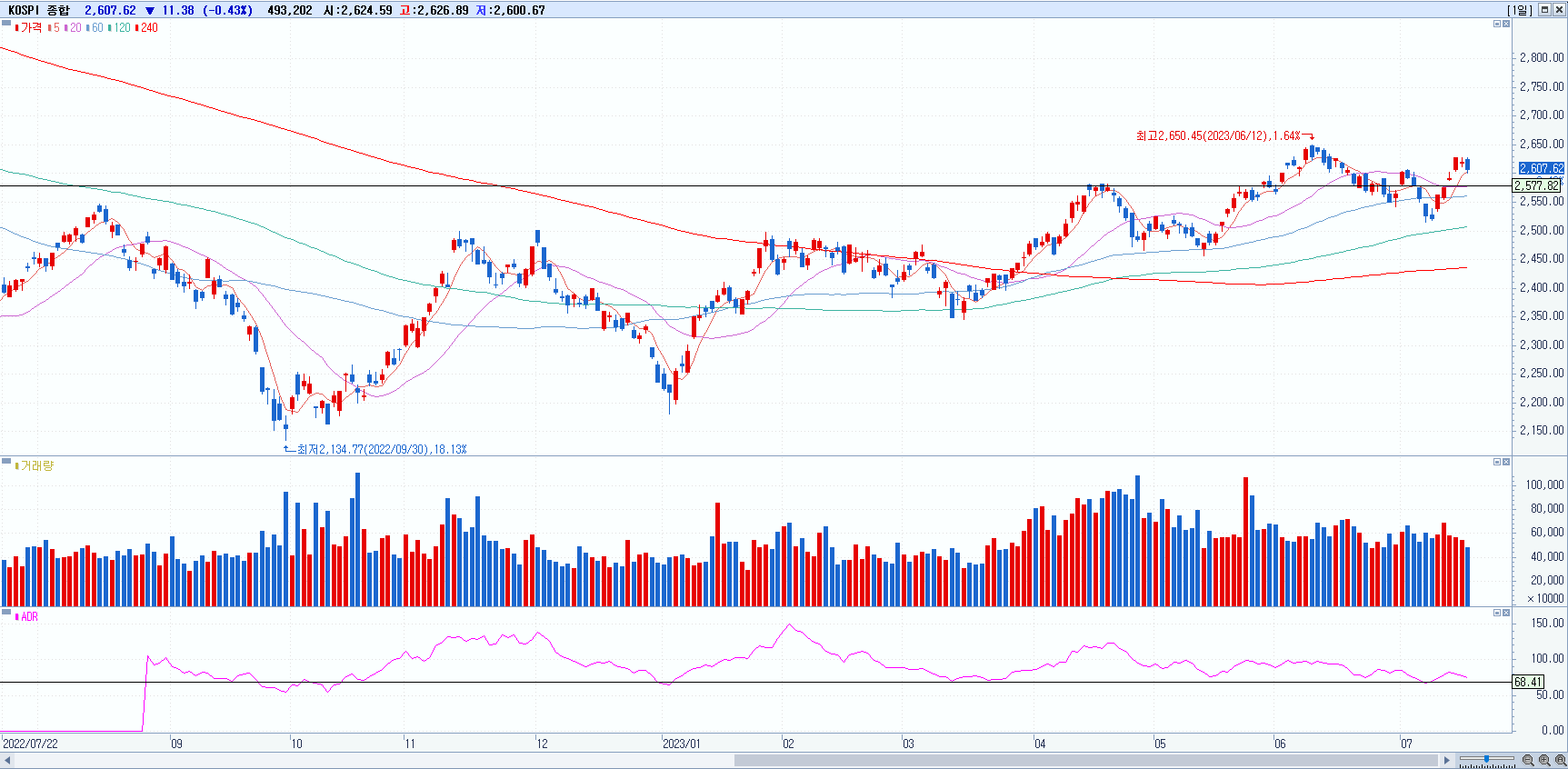The height and width of the screenshot is (769, 1568).
Task: Click the open price 시:2,624.59
Action: pos(358,10)
